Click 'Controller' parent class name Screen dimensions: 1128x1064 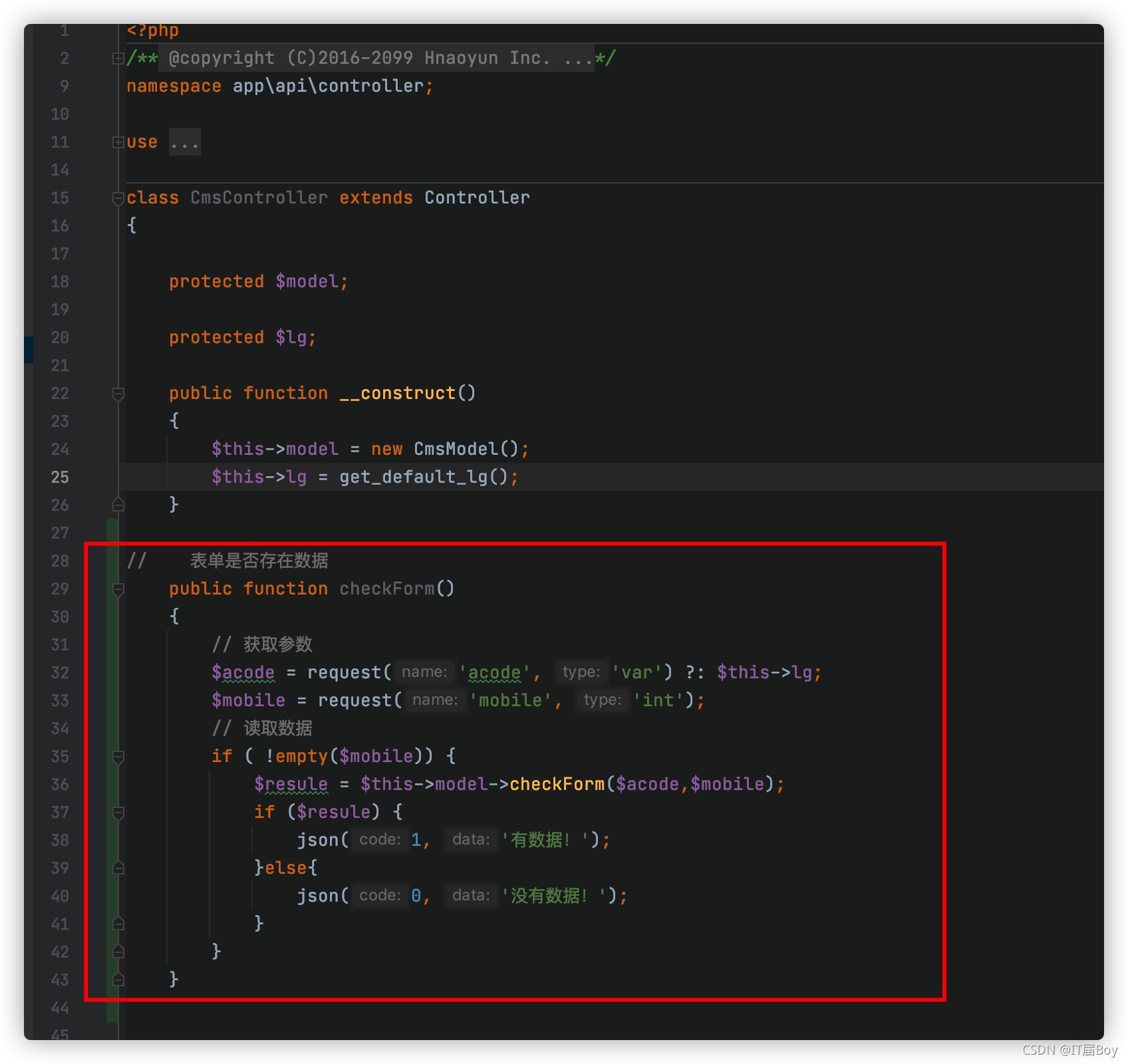point(477,198)
